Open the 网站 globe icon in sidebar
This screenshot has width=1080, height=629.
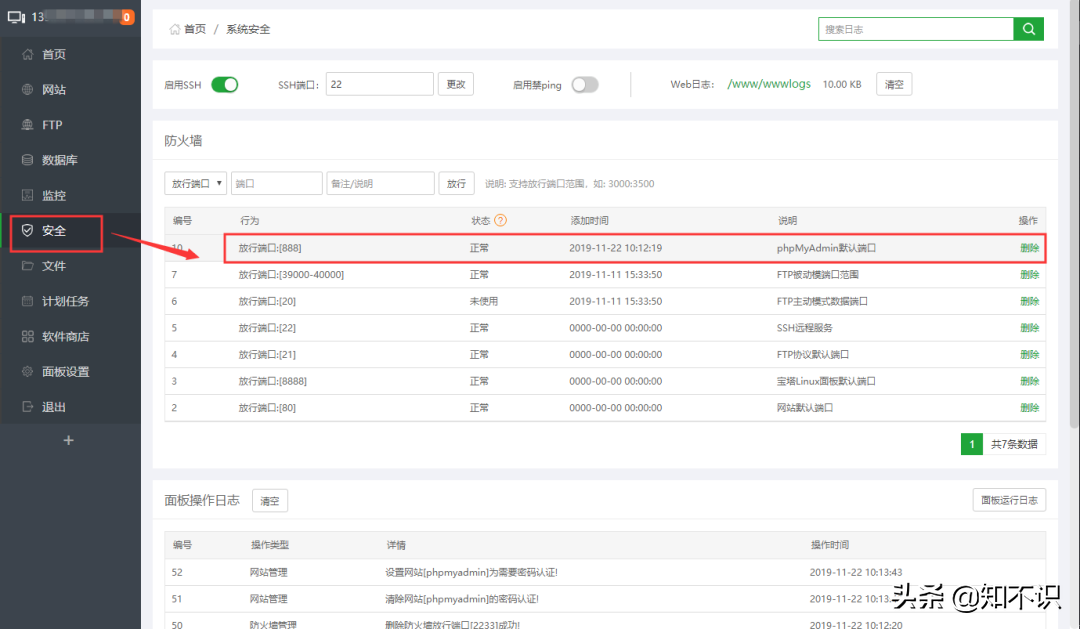pyautogui.click(x=28, y=90)
